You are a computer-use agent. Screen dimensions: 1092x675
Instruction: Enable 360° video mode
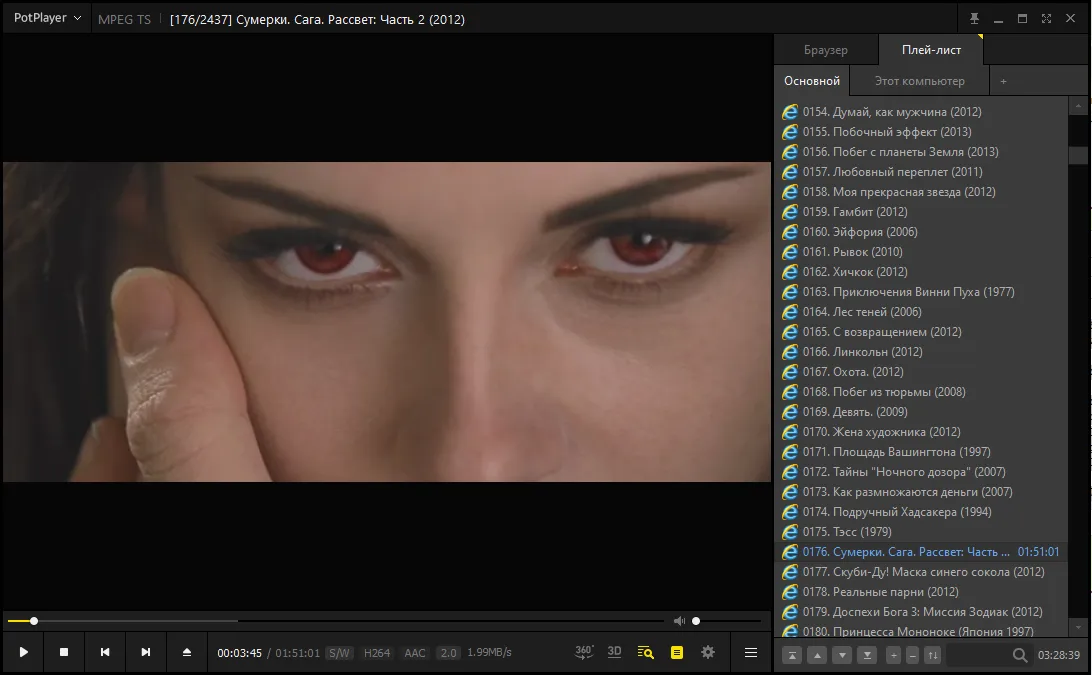(584, 652)
